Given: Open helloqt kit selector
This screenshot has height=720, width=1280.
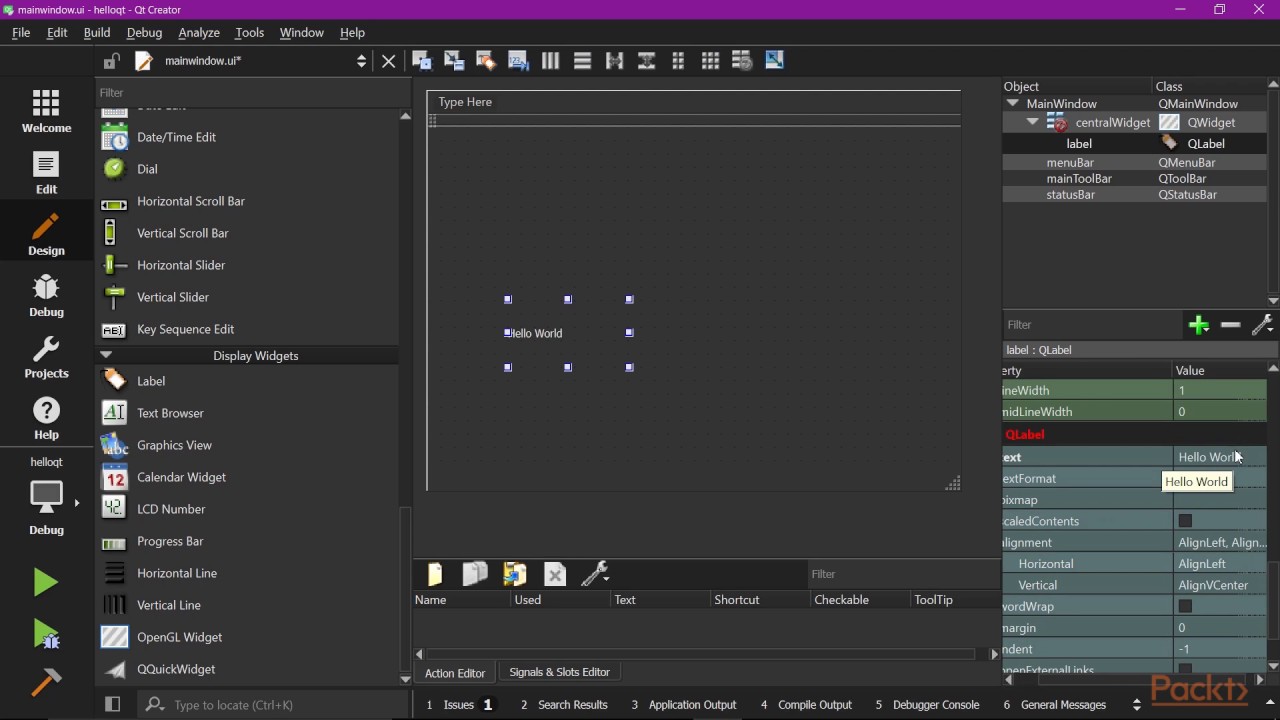Looking at the screenshot, I should pos(46,497).
